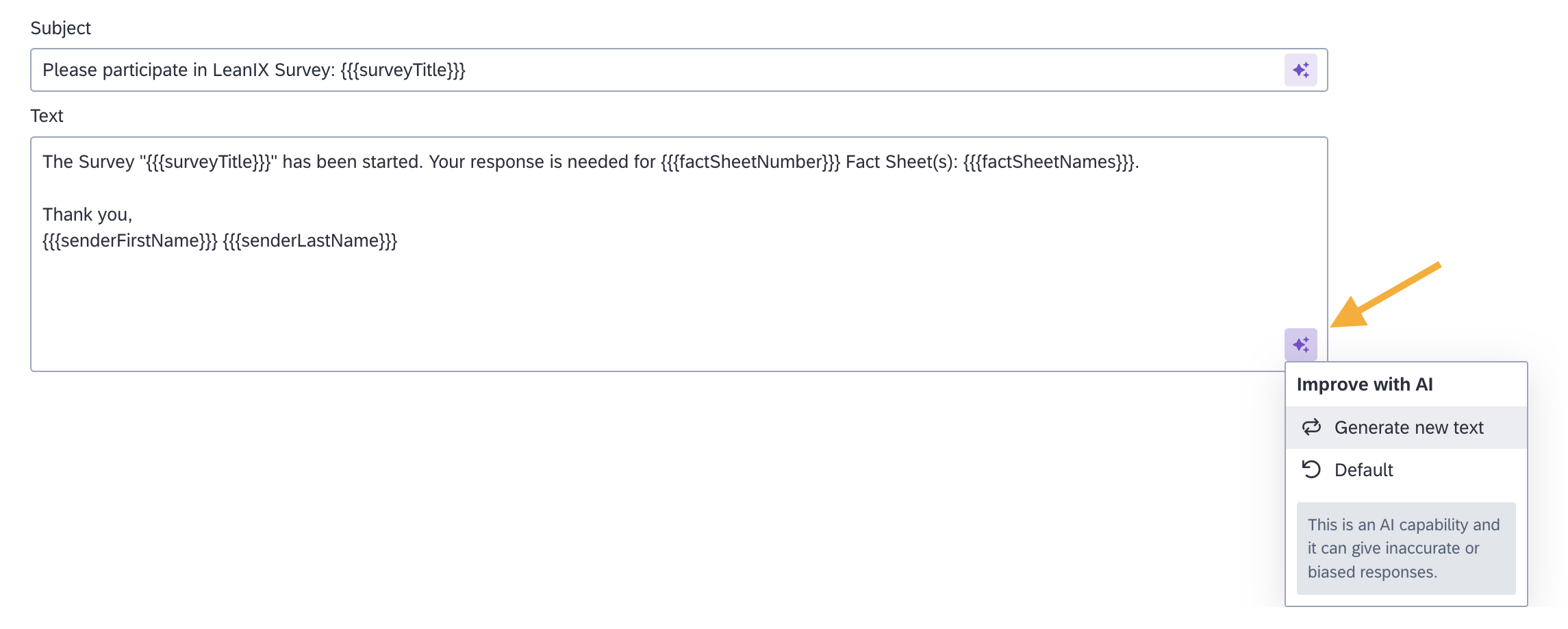The height and width of the screenshot is (629, 1568).
Task: Click the undo arrow icon beside Default
Action: (x=1311, y=469)
